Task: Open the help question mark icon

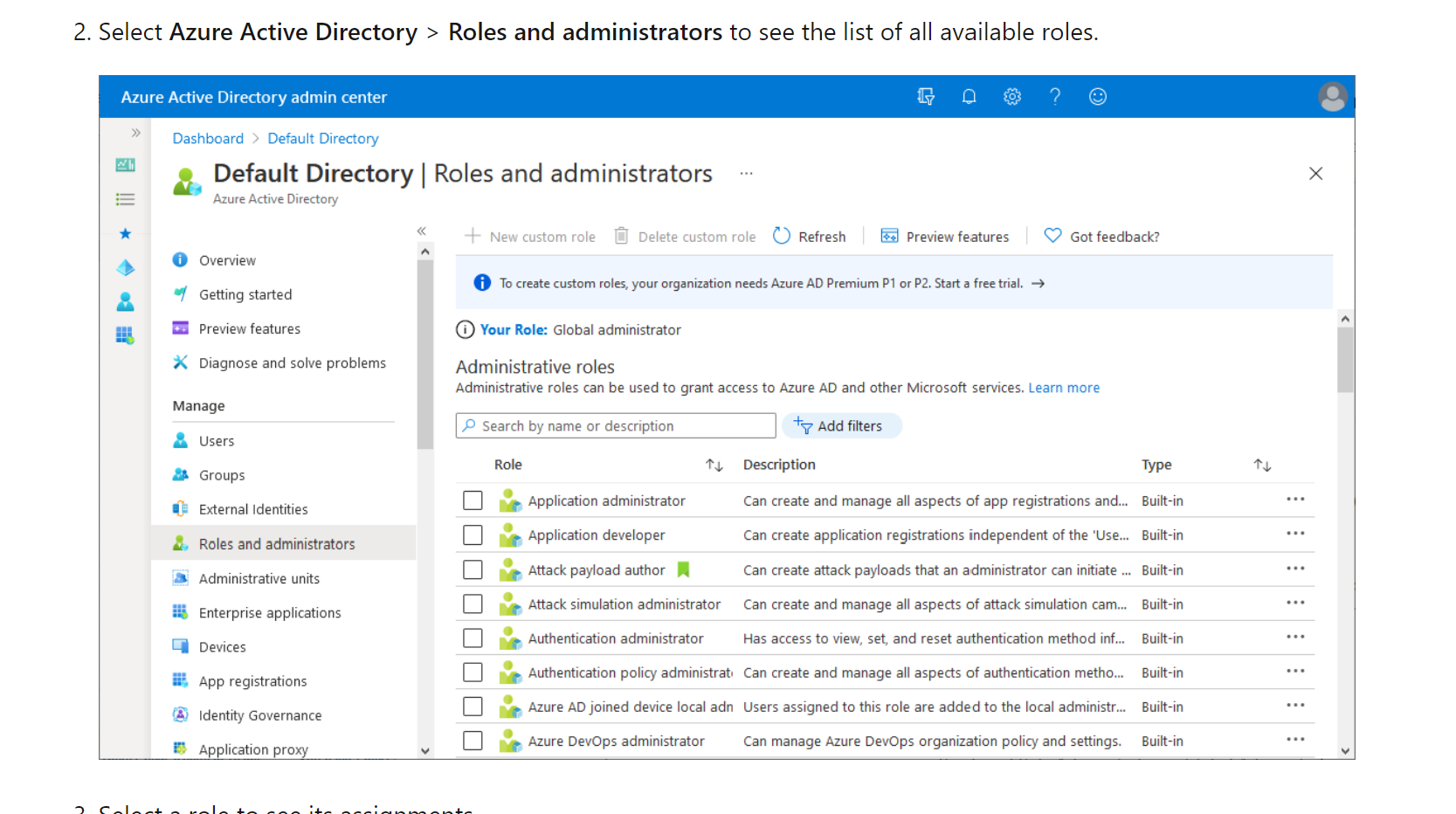Action: pos(1055,97)
